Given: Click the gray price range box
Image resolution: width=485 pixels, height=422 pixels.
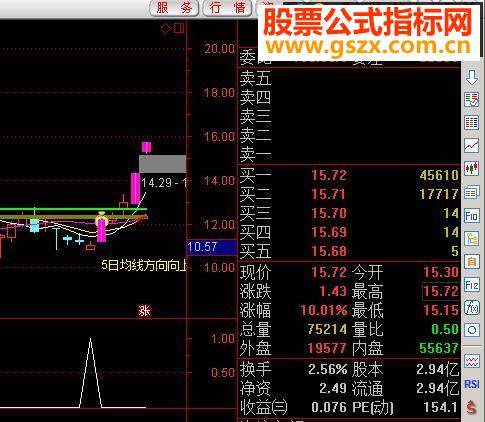Looking at the screenshot, I should pos(162,164).
